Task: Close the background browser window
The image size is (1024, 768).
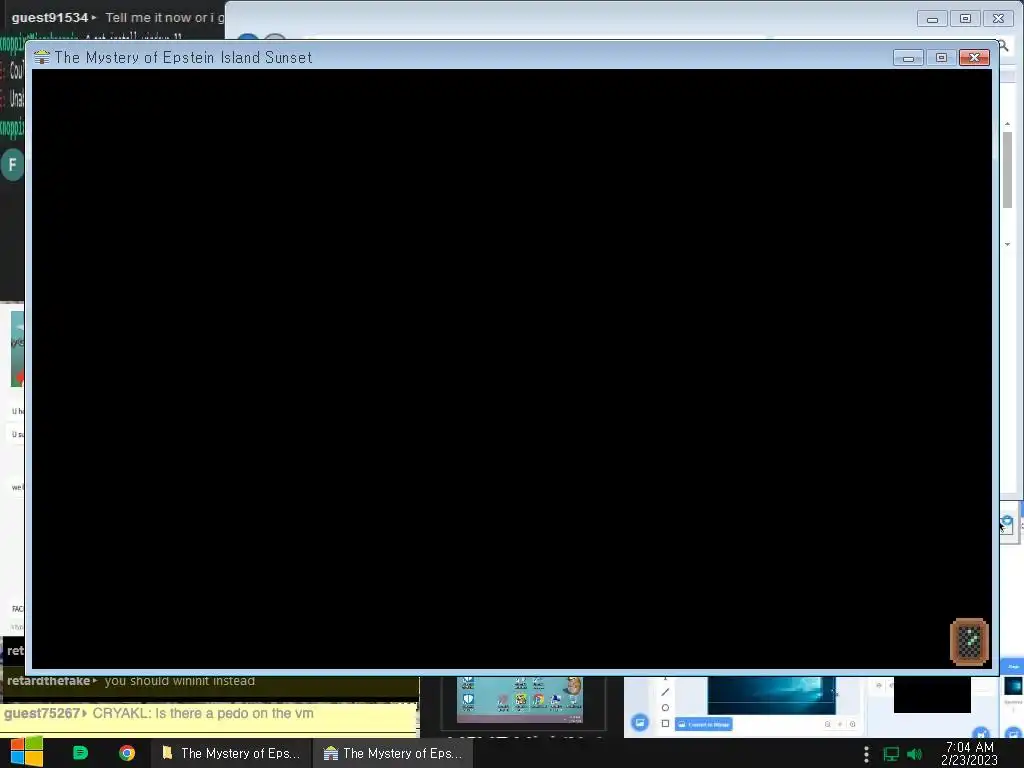Action: coord(999,19)
